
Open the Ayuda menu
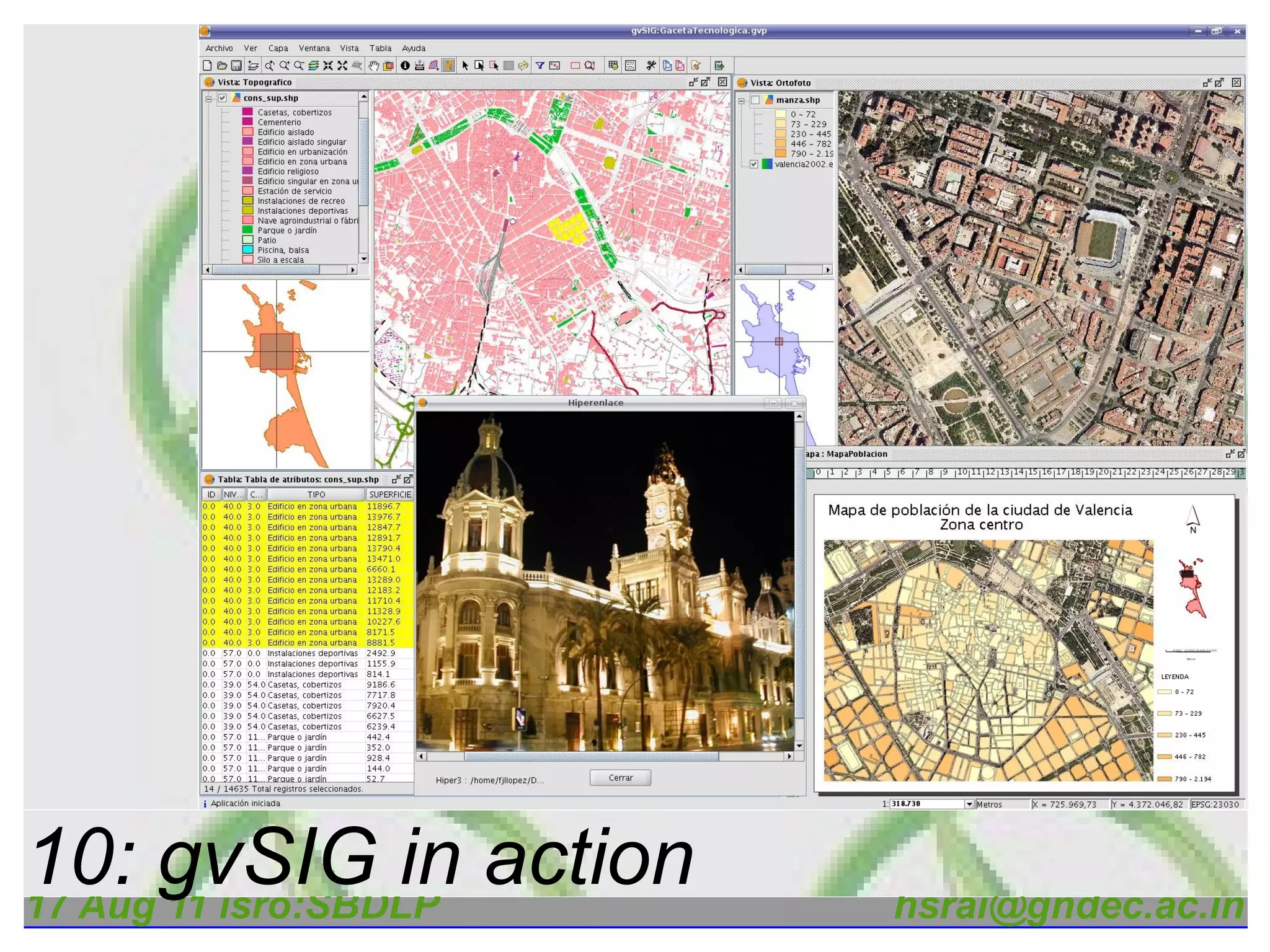(414, 48)
